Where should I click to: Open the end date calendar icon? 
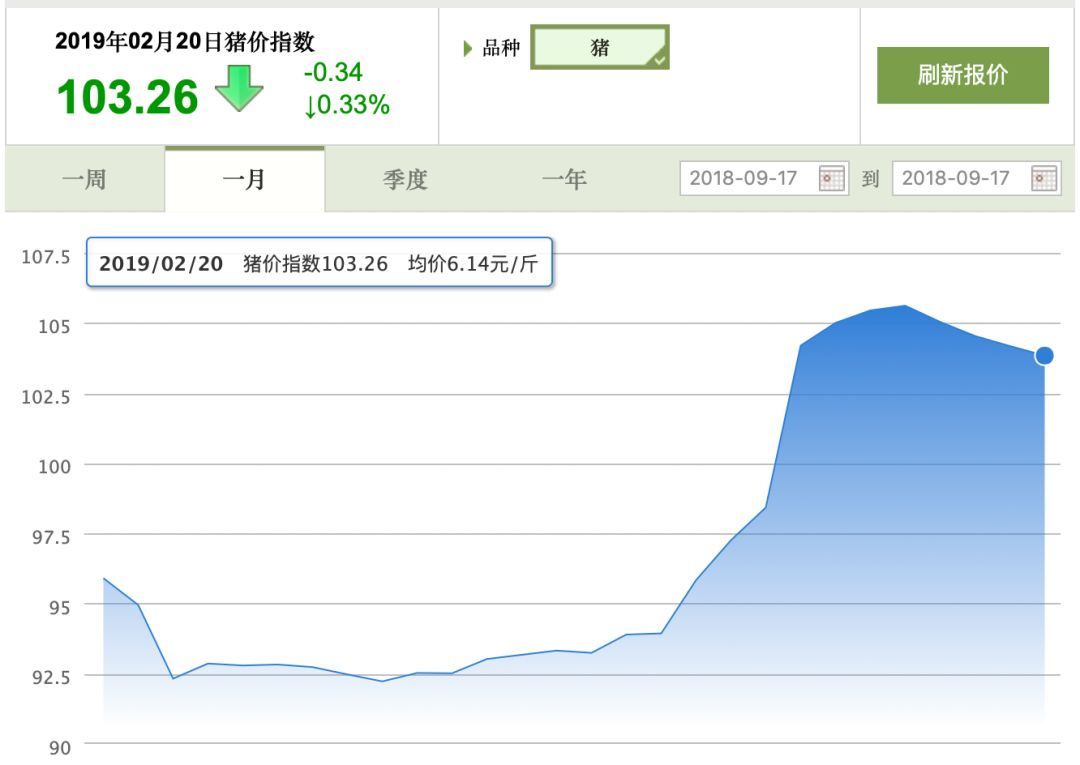[x=1044, y=179]
